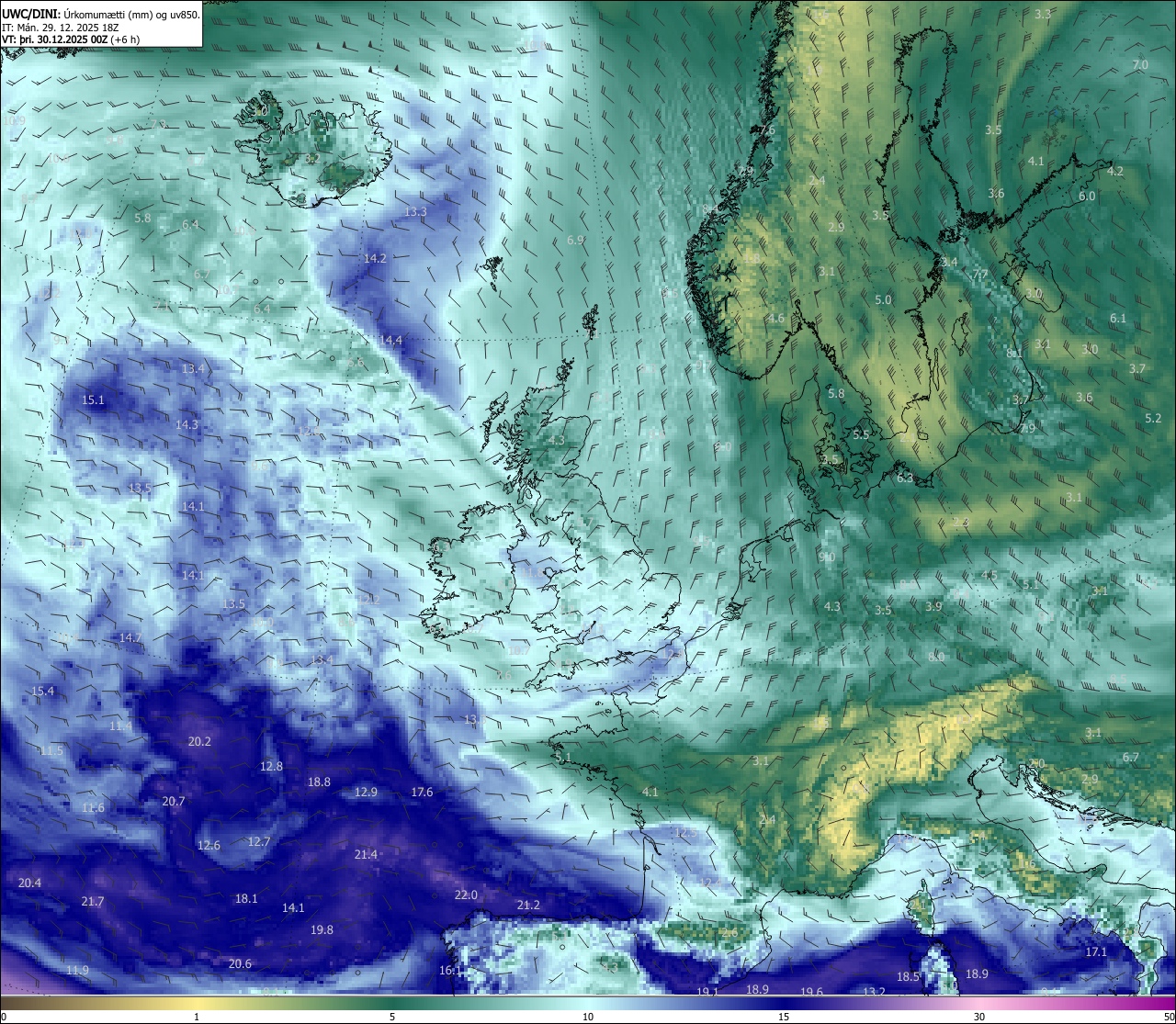Click the value label '20.2' on the map
This screenshot has height=1024, width=1176.
(x=199, y=742)
